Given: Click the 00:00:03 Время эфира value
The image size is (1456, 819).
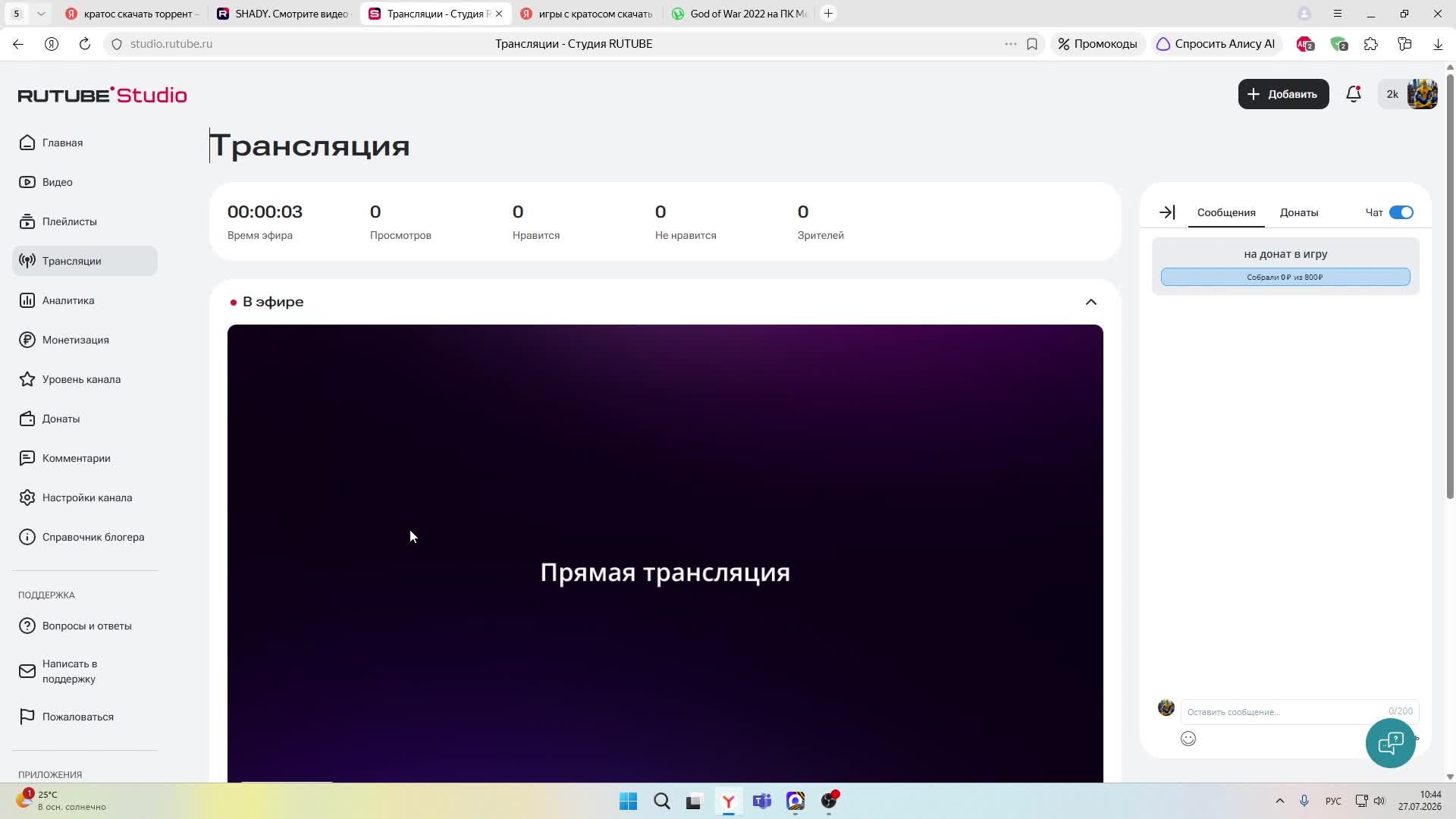Looking at the screenshot, I should pyautogui.click(x=265, y=212).
